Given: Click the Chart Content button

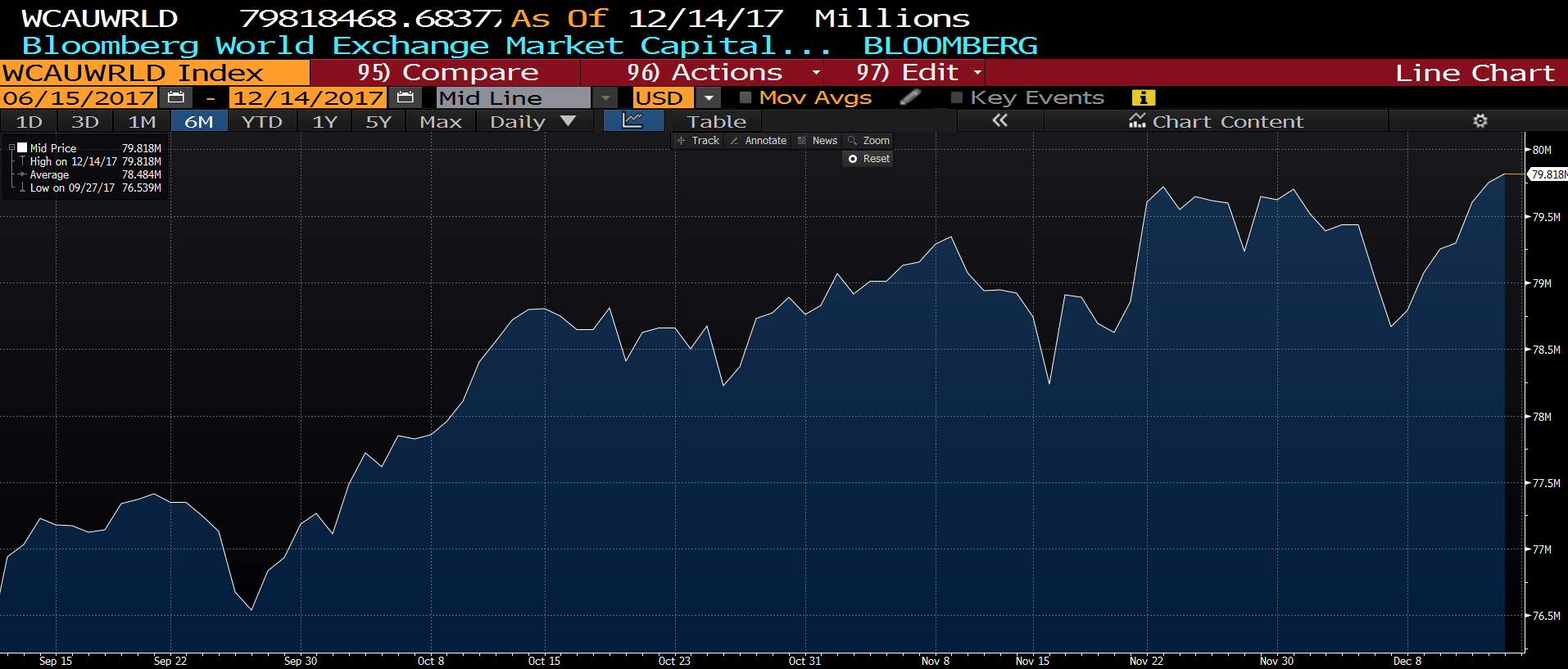Looking at the screenshot, I should [1216, 121].
